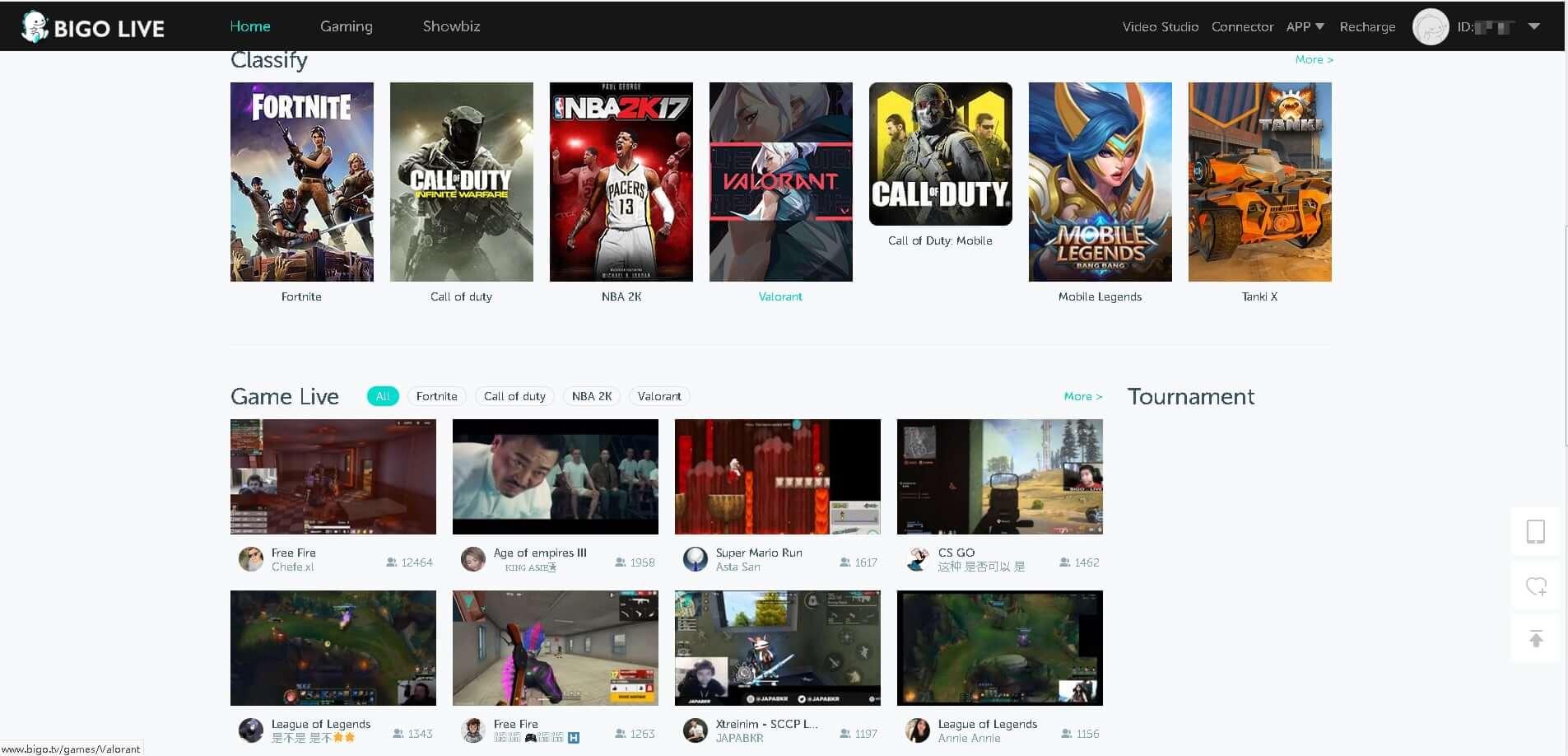Image resolution: width=1568 pixels, height=756 pixels.
Task: Click avatar of 1263-viewer Free Fire stream
Action: pyautogui.click(x=473, y=730)
